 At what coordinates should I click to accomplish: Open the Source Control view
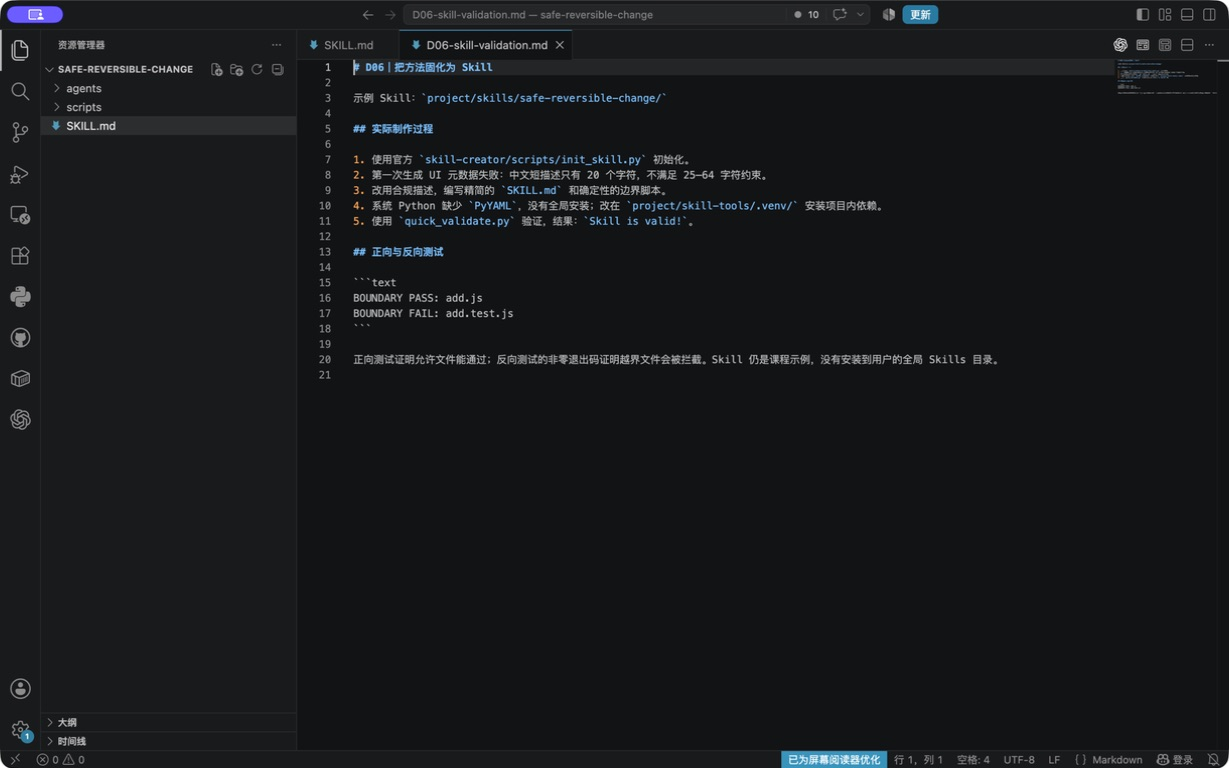coord(20,132)
